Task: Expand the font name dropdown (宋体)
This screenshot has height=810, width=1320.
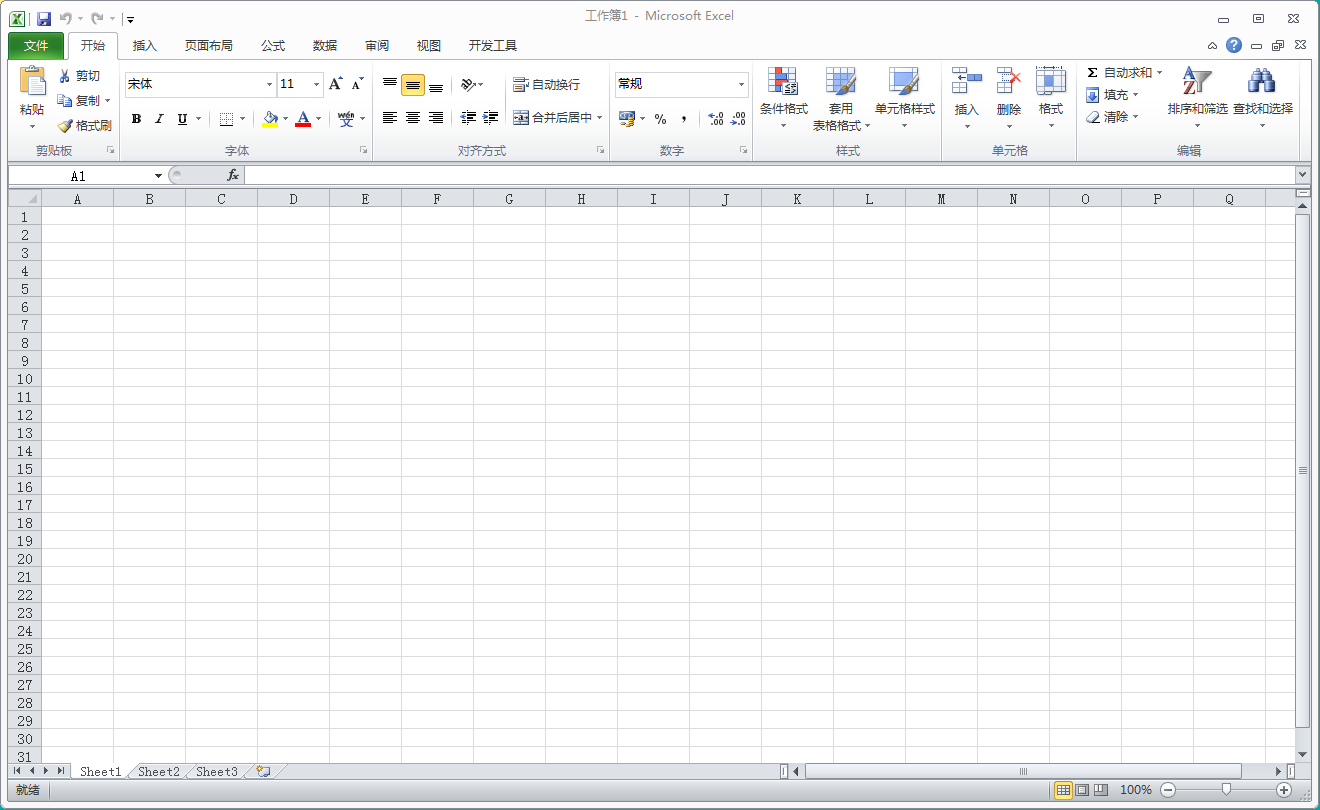Action: [x=269, y=85]
